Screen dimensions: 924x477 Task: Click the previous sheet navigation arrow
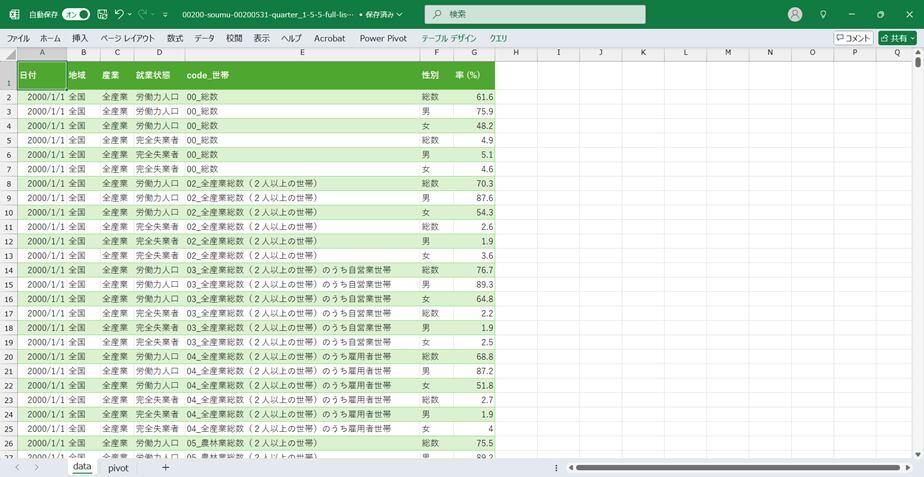[17, 468]
